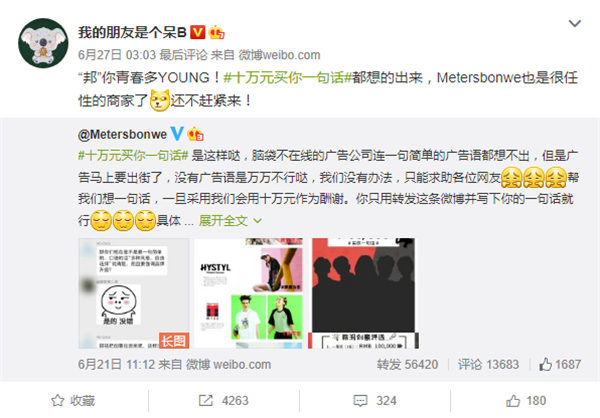This screenshot has width=600, height=418.
Task: Open comments icon showing 324
Action: (x=360, y=401)
